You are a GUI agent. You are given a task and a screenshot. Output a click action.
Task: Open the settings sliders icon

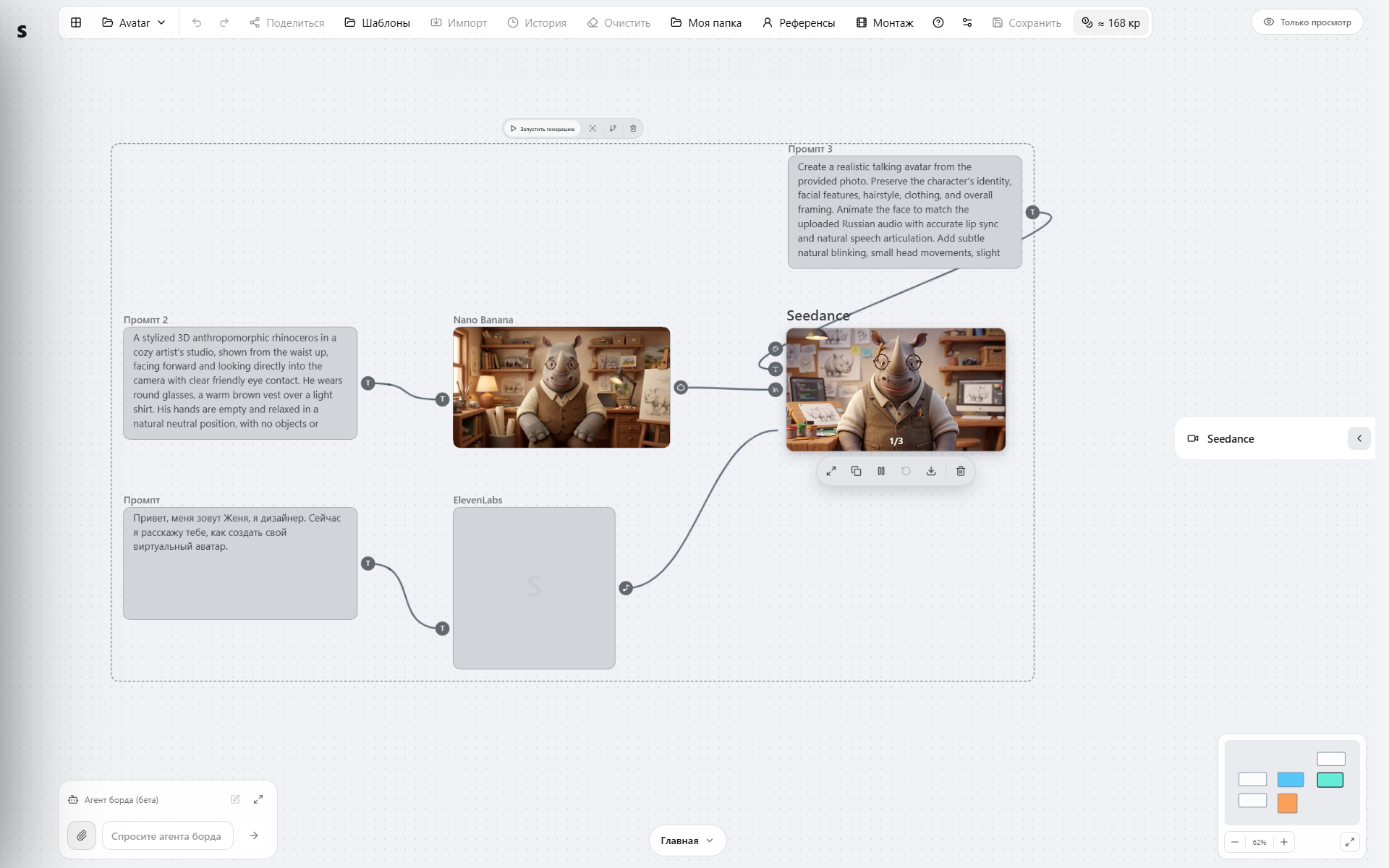pos(967,22)
